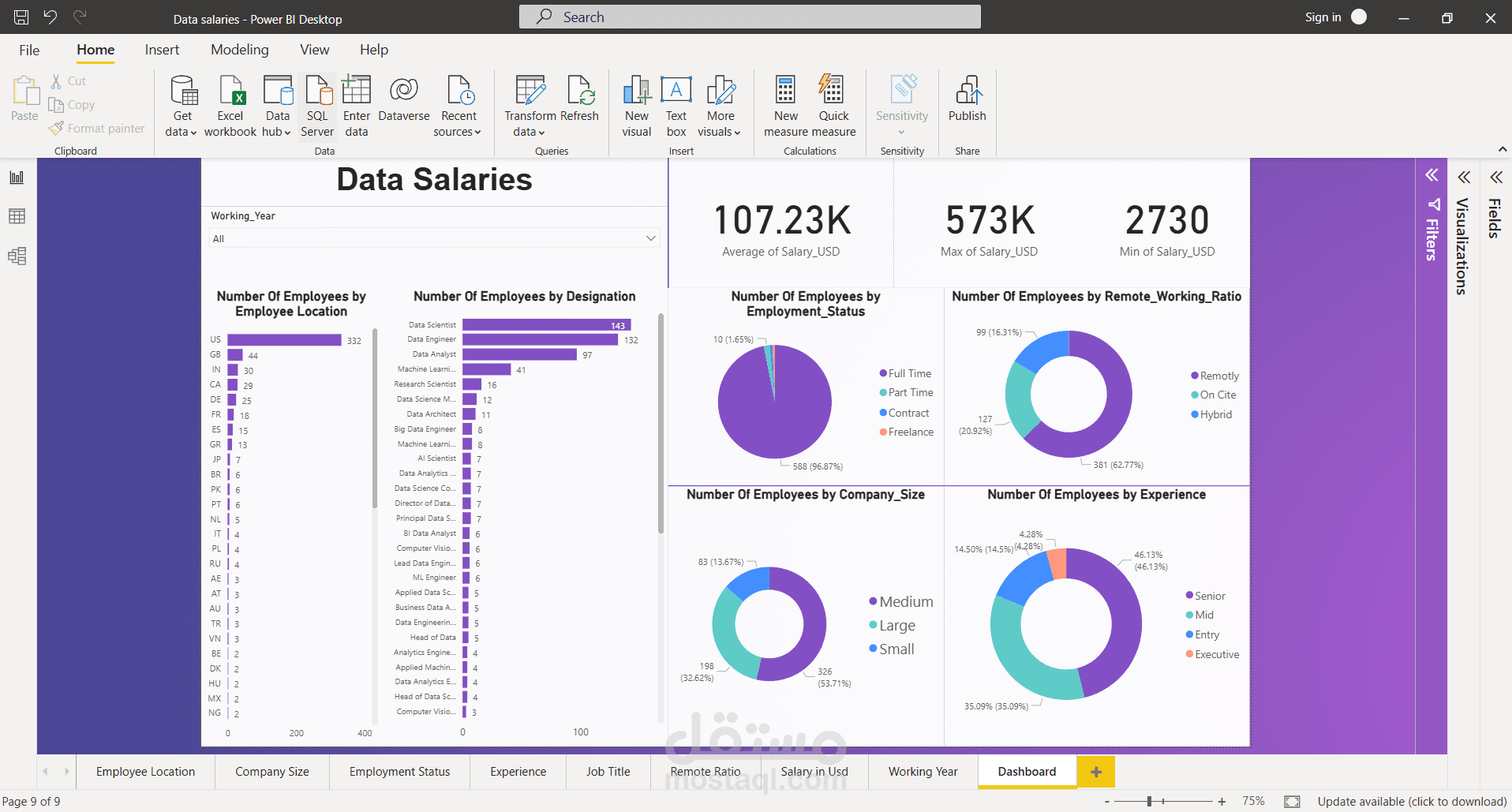Save the report with the save icon

coord(21,17)
